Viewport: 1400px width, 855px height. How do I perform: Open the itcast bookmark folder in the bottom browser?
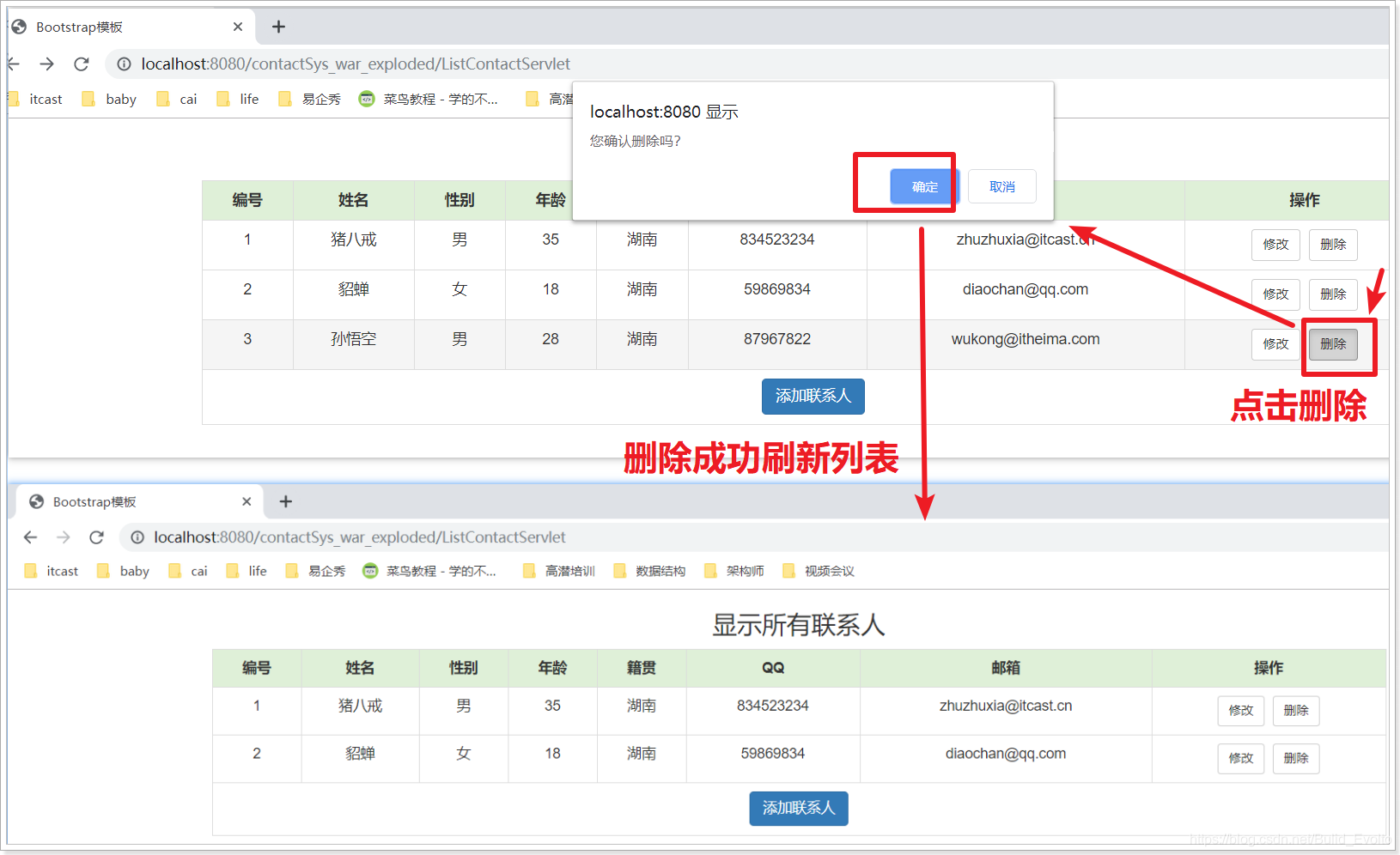click(52, 571)
